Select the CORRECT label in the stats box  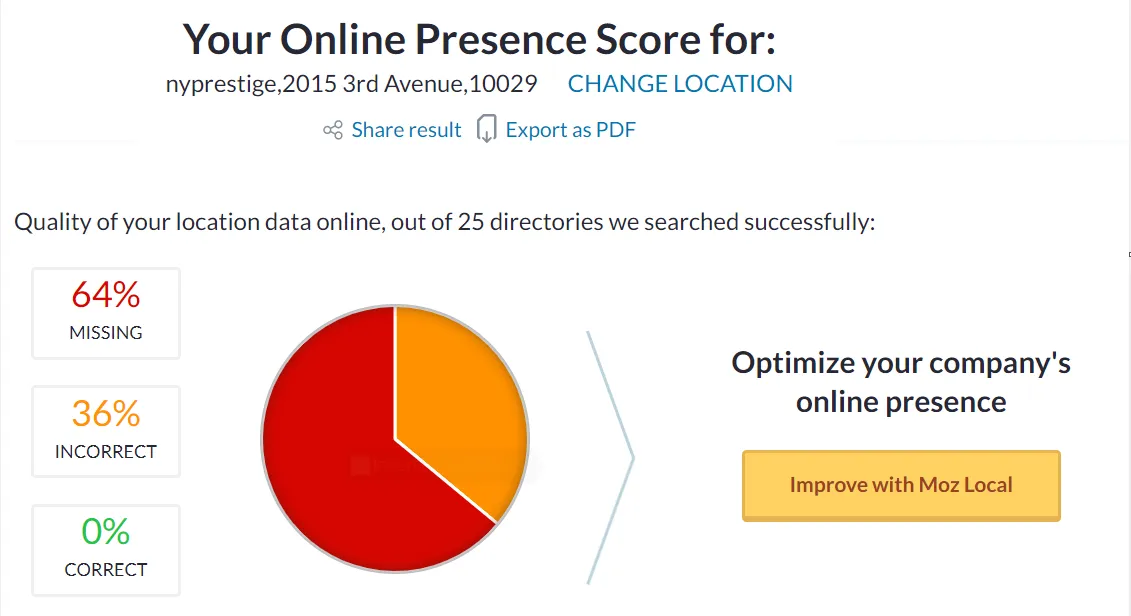(x=106, y=570)
